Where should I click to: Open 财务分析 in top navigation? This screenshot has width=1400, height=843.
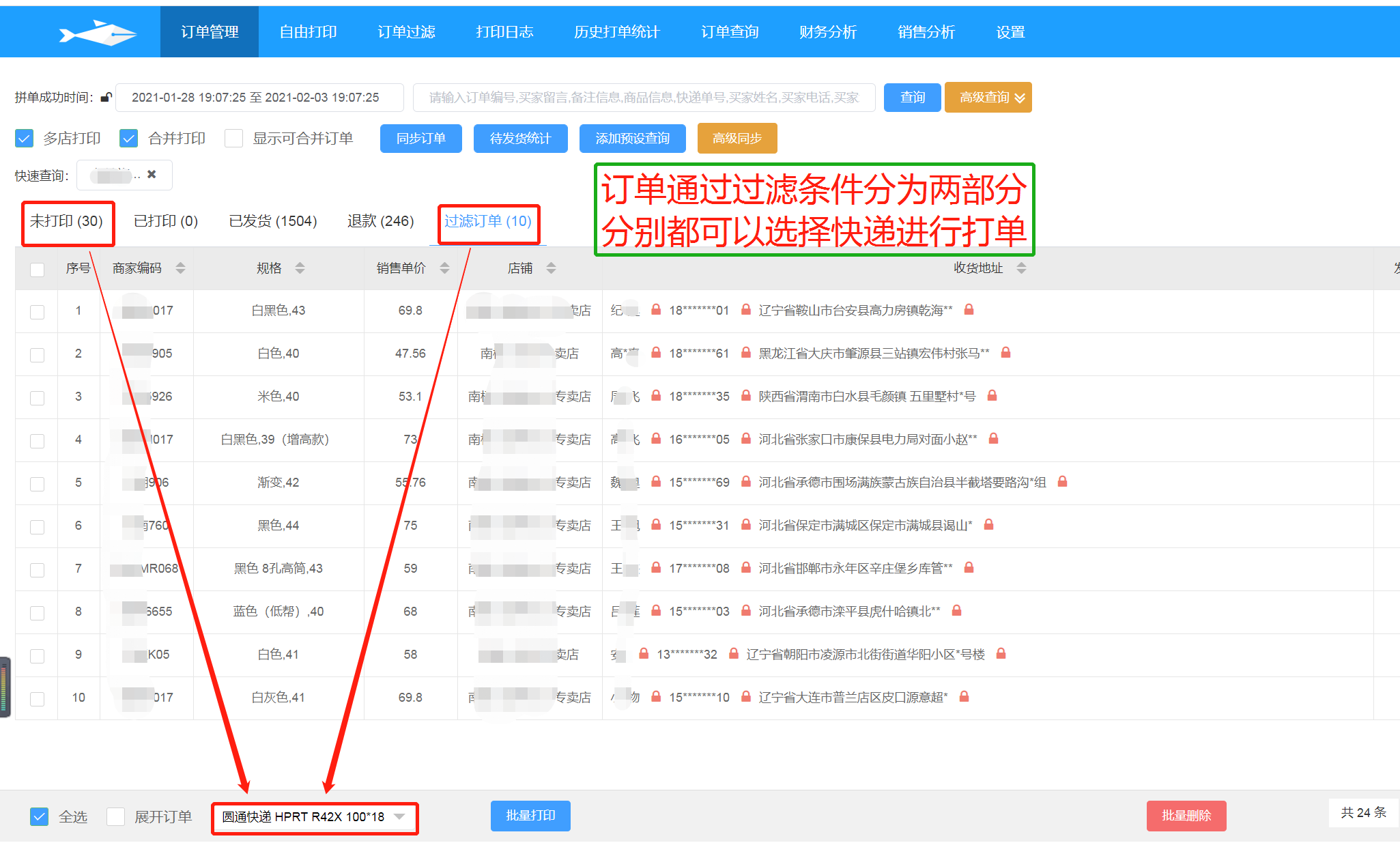click(x=827, y=32)
